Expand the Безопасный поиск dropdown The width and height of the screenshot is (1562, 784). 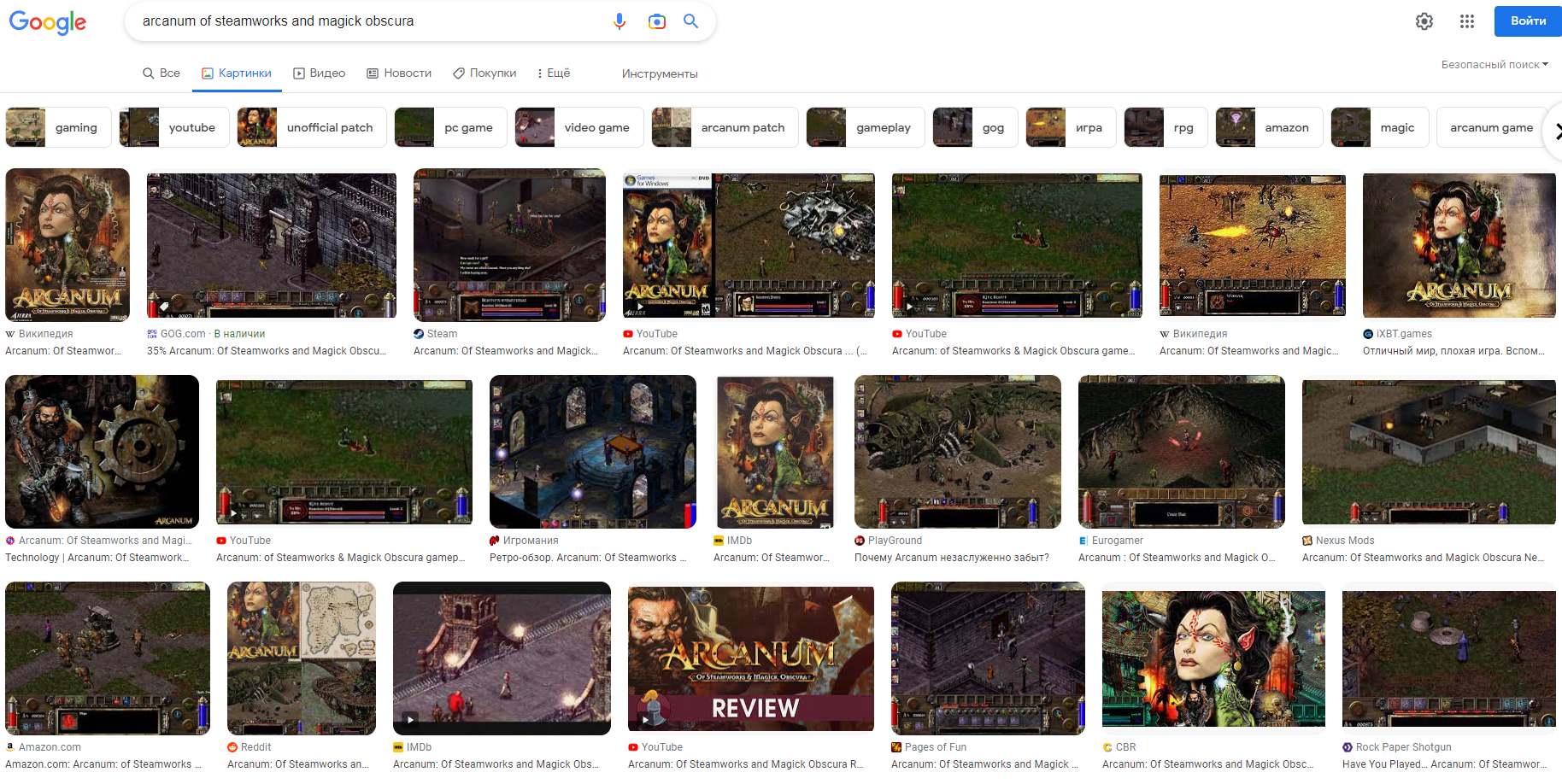1494,65
